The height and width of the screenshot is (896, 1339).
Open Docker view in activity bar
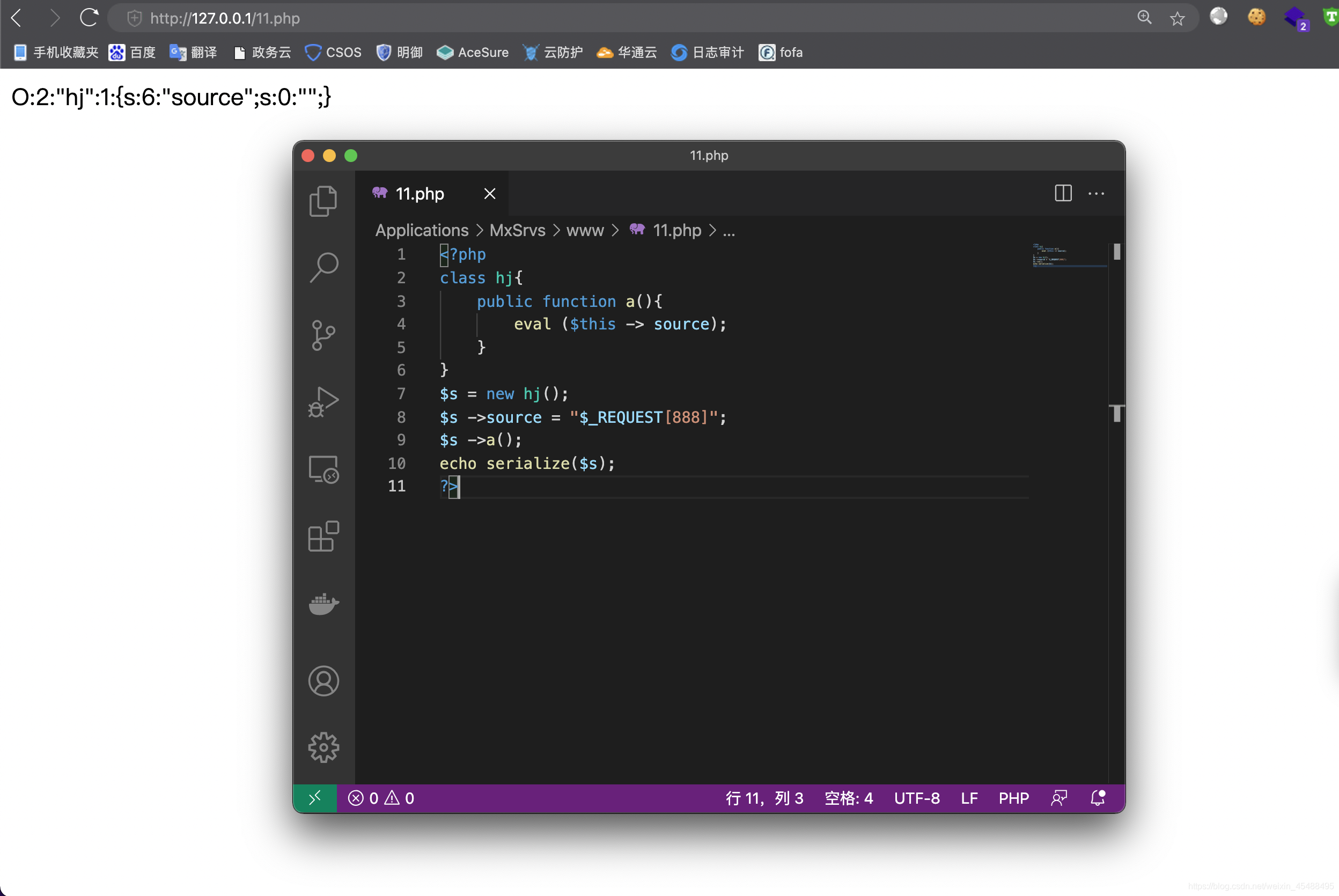[x=324, y=604]
